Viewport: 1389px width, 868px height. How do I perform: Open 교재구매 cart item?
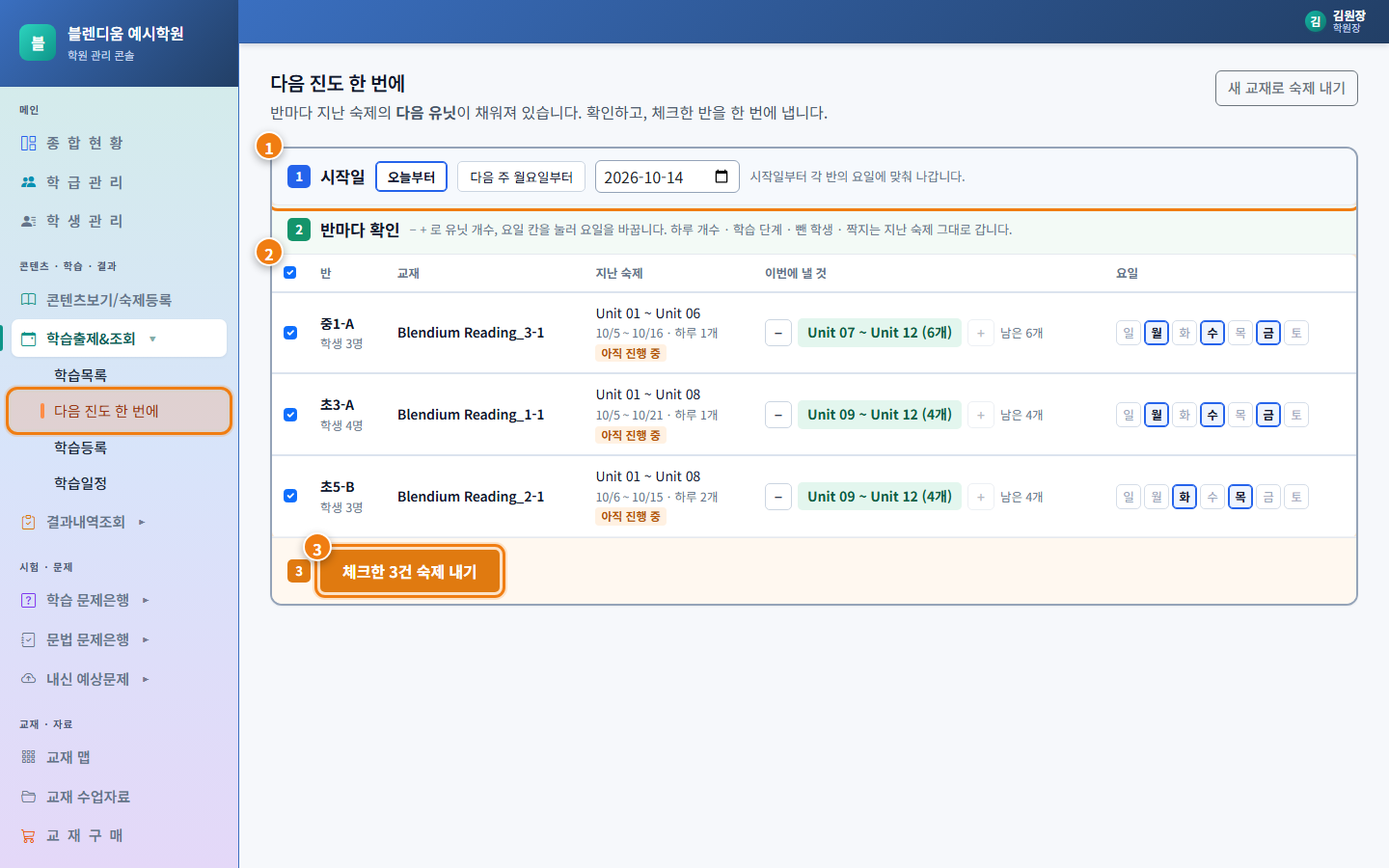[120, 835]
